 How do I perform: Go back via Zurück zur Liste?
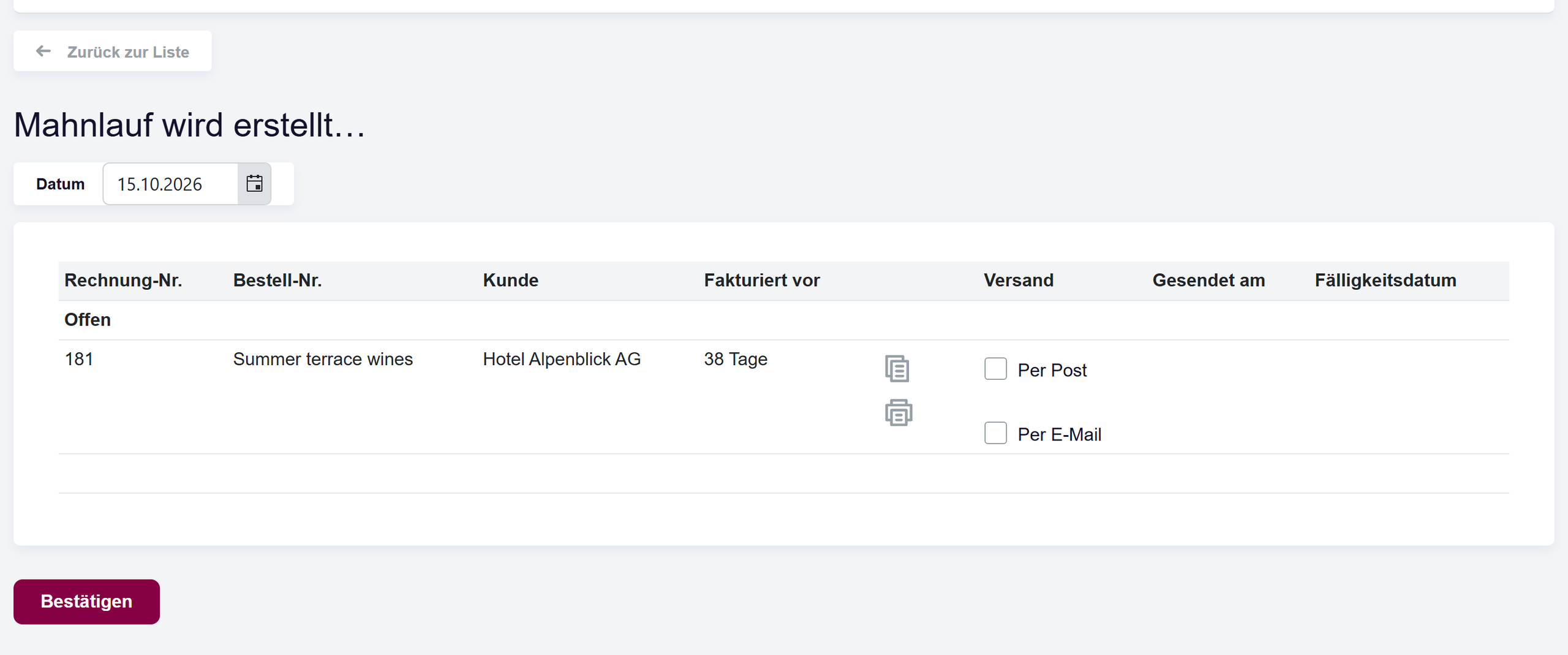click(x=113, y=51)
